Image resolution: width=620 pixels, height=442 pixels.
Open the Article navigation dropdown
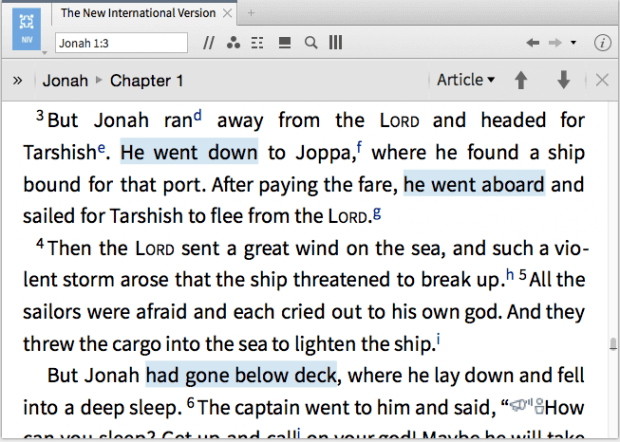pyautogui.click(x=466, y=80)
